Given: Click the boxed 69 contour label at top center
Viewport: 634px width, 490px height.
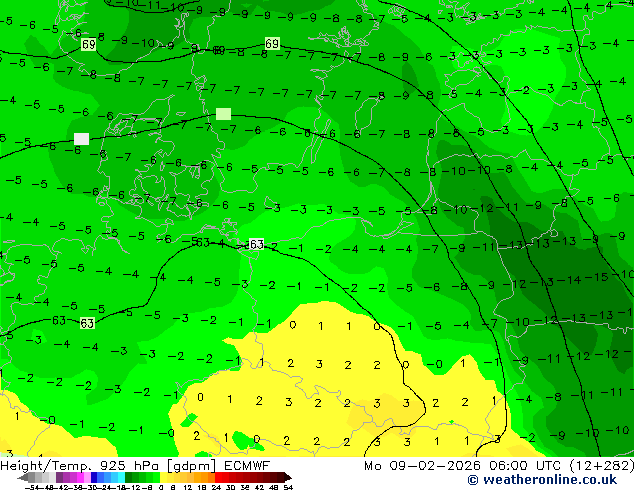Looking at the screenshot, I should 272,43.
